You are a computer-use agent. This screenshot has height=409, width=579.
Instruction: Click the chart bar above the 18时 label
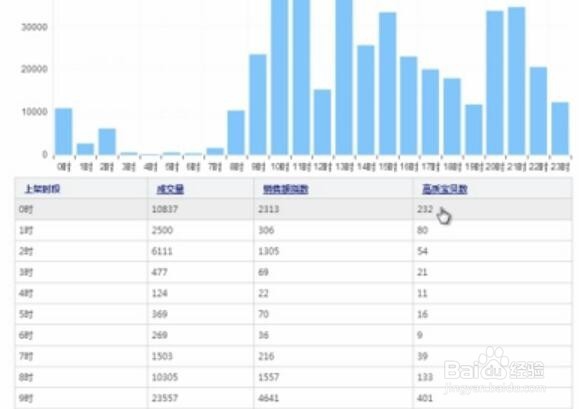pos(452,116)
